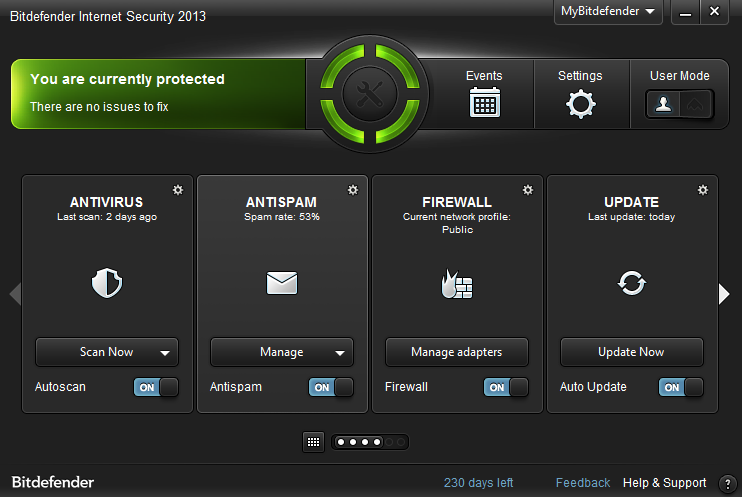Click the Bitdefender logo at the bottom
The height and width of the screenshot is (497, 742).
(x=53, y=482)
